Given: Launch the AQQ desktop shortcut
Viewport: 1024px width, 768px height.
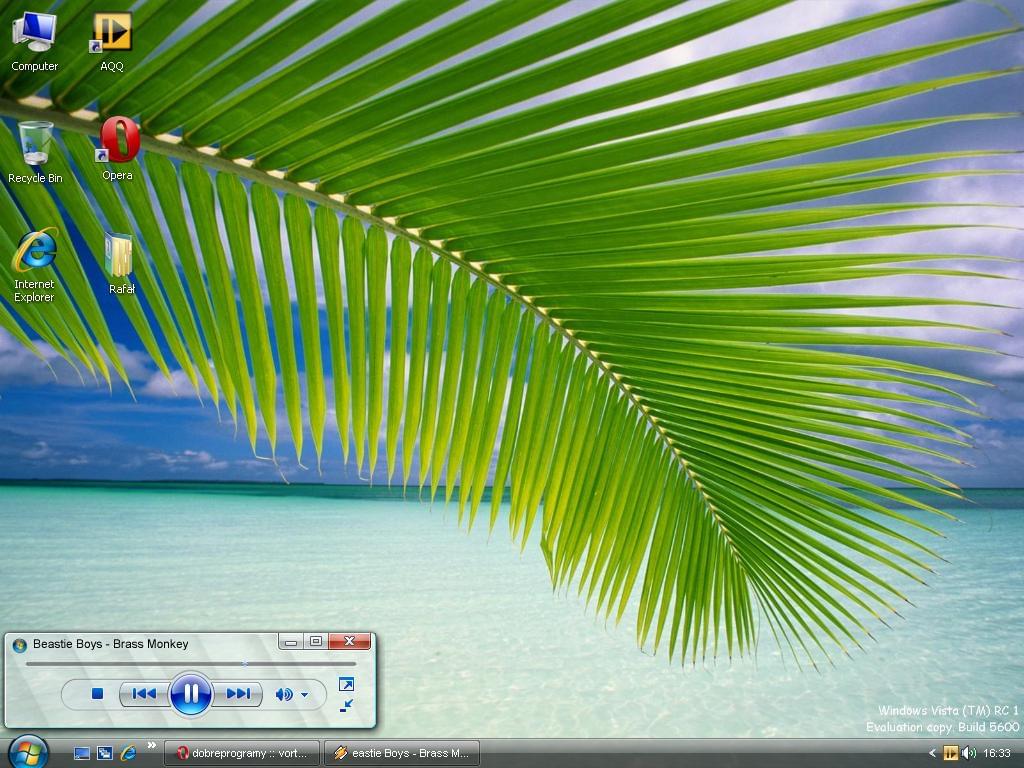Looking at the screenshot, I should pos(112,40).
